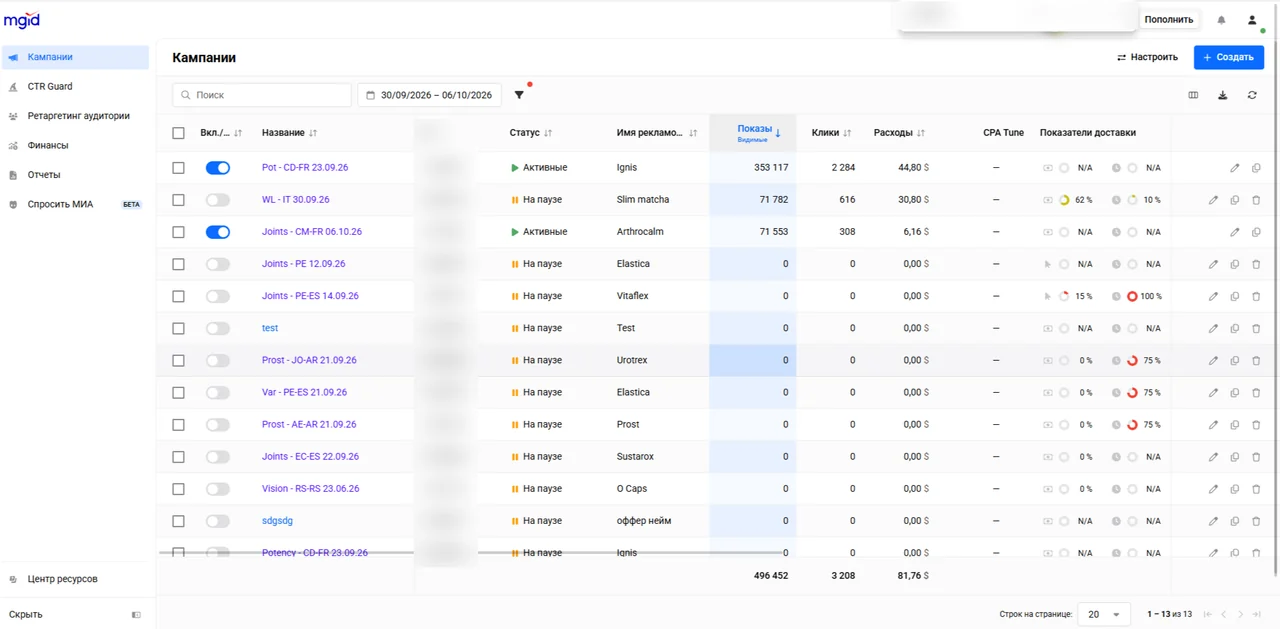Click the Создать button
This screenshot has height=629, width=1280.
1229,57
